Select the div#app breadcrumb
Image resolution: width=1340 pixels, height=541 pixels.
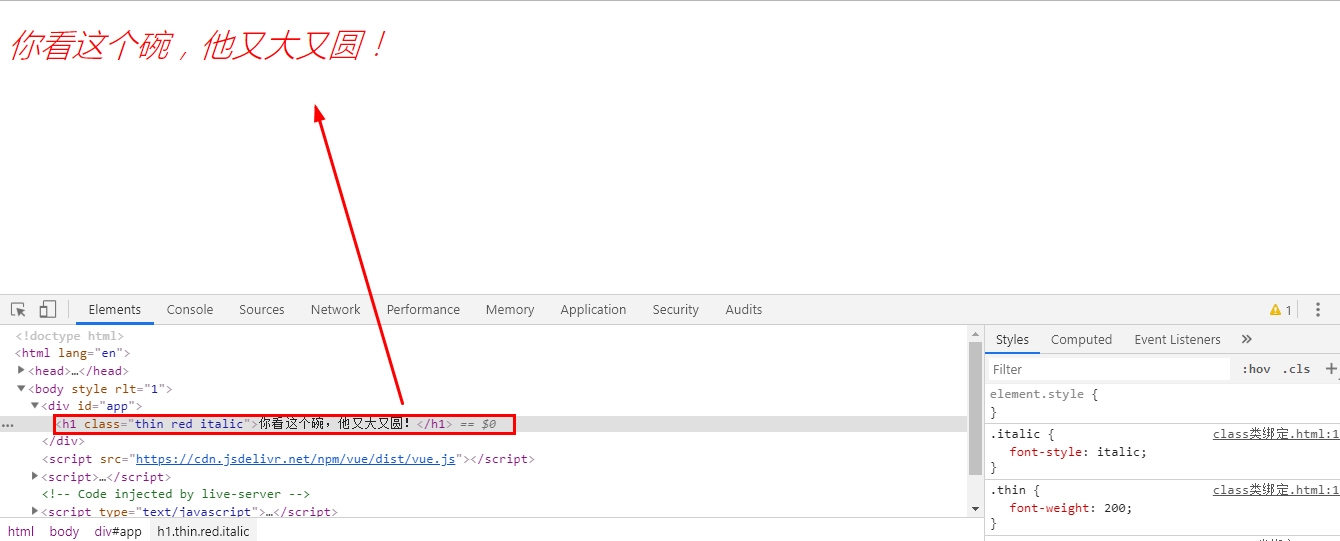pos(118,531)
